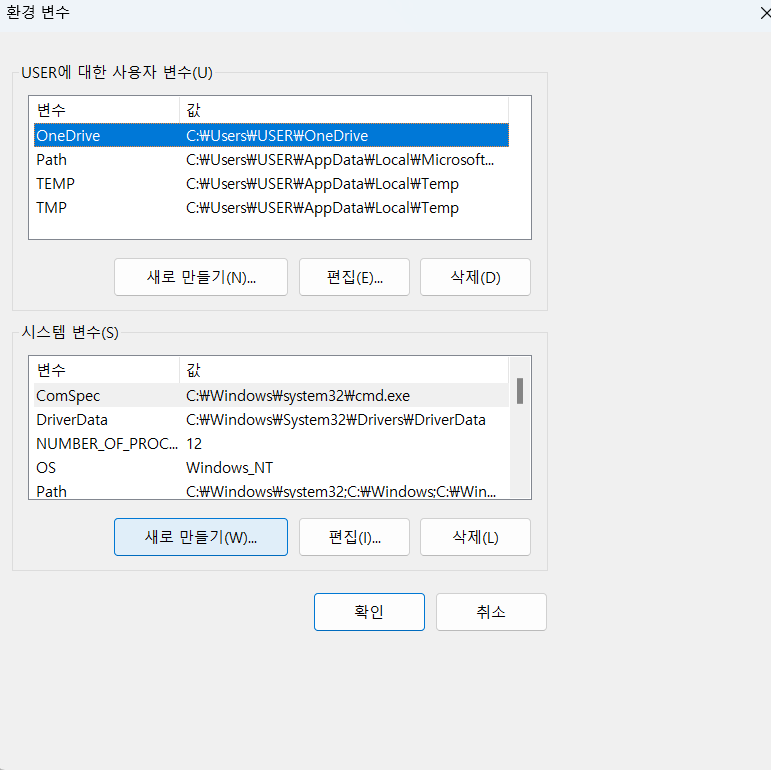Viewport: 771px width, 770px height.
Task: Close the 환경 변수 dialog
Action: 765,13
